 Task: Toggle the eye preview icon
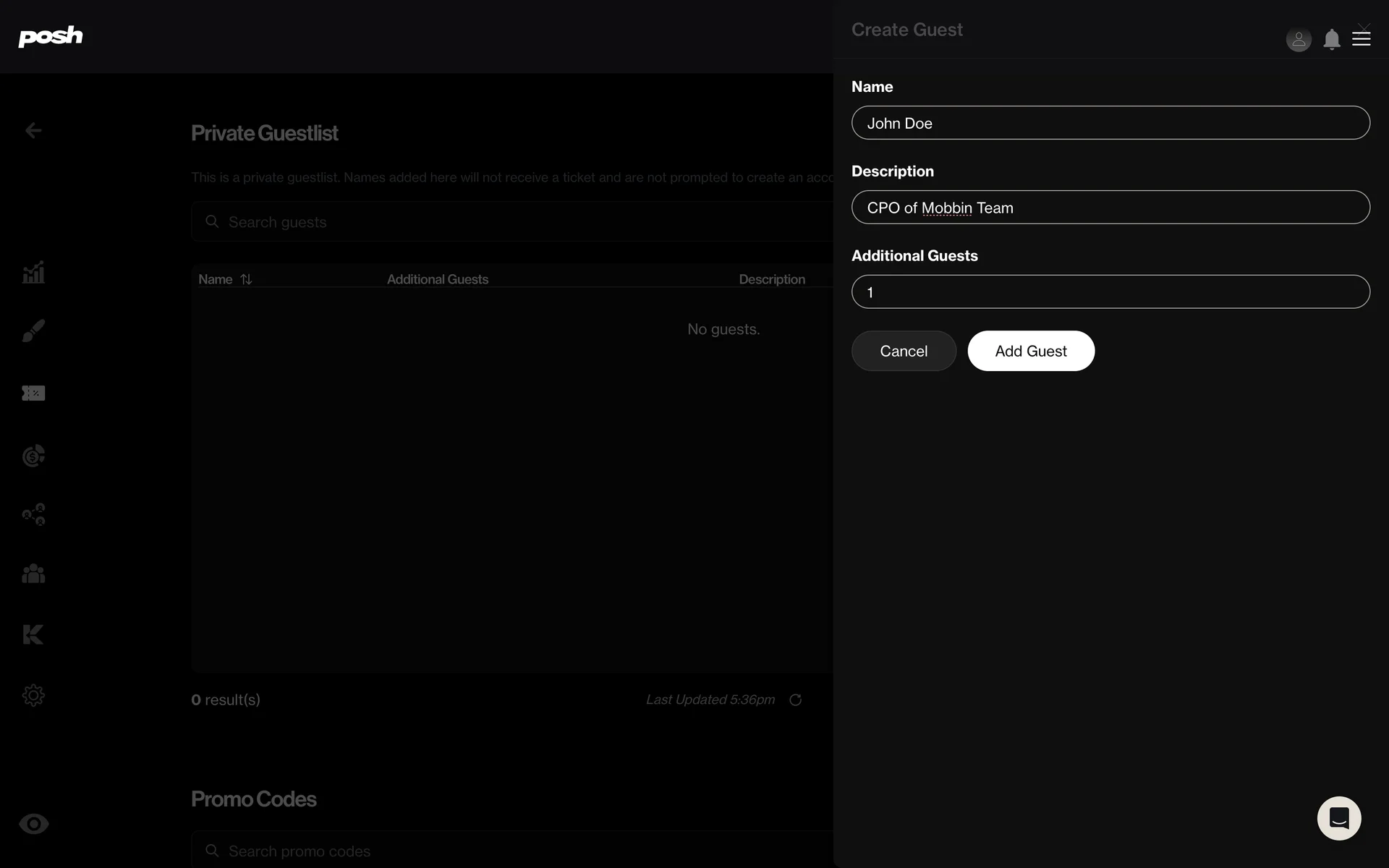pos(33,824)
